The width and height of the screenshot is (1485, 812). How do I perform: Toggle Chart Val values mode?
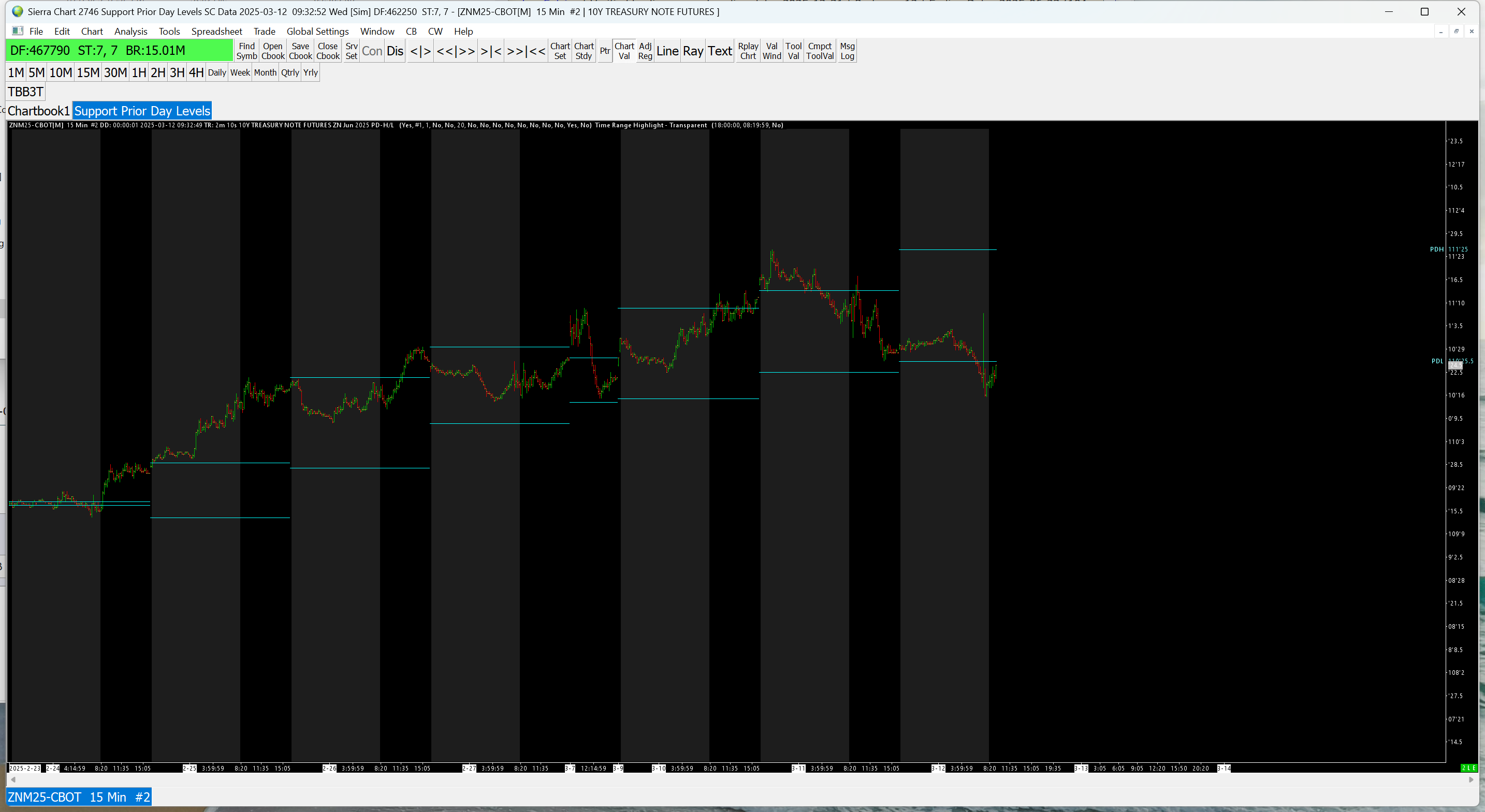pyautogui.click(x=624, y=51)
